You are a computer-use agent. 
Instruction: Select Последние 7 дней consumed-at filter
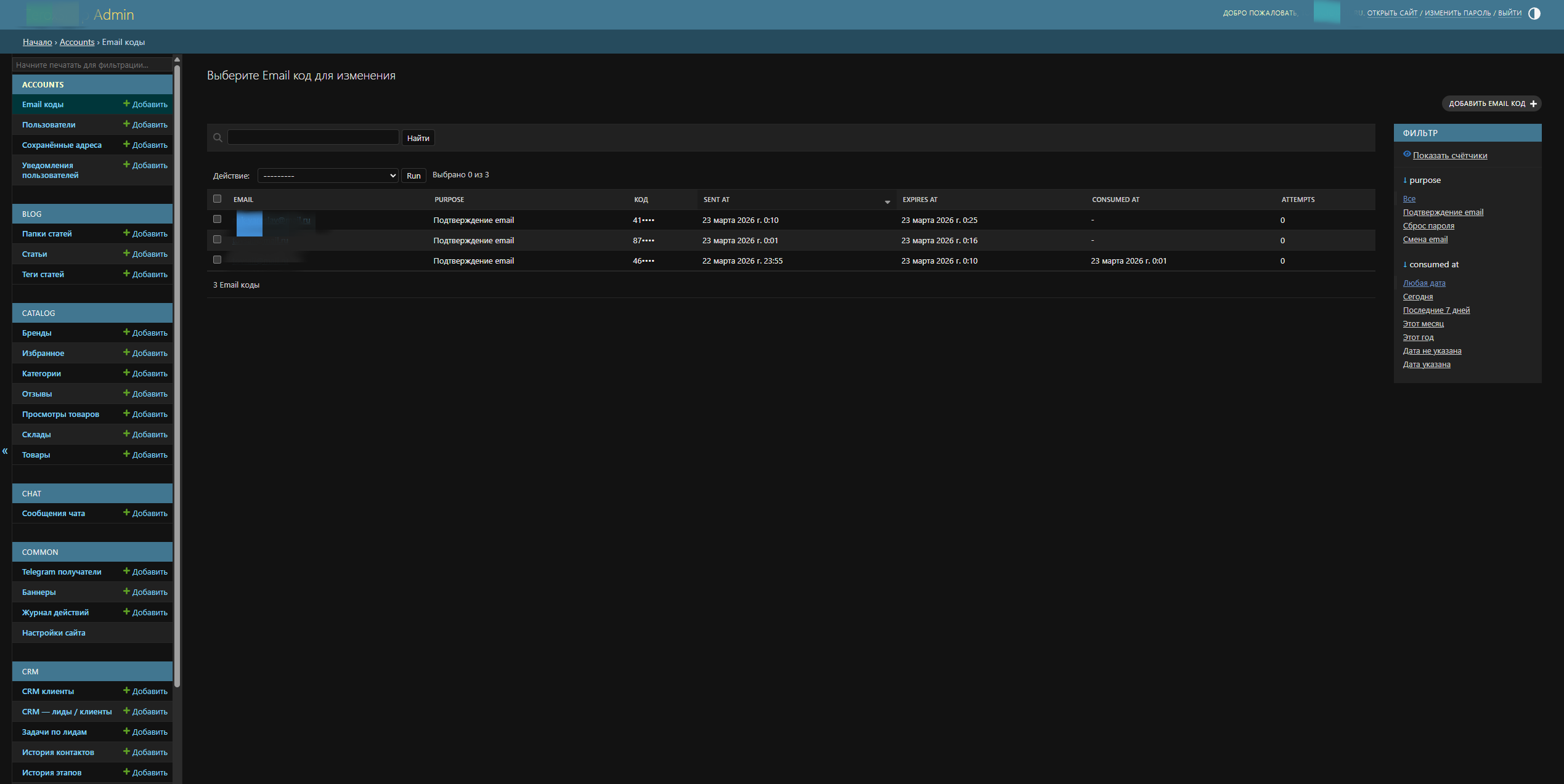pyautogui.click(x=1436, y=310)
